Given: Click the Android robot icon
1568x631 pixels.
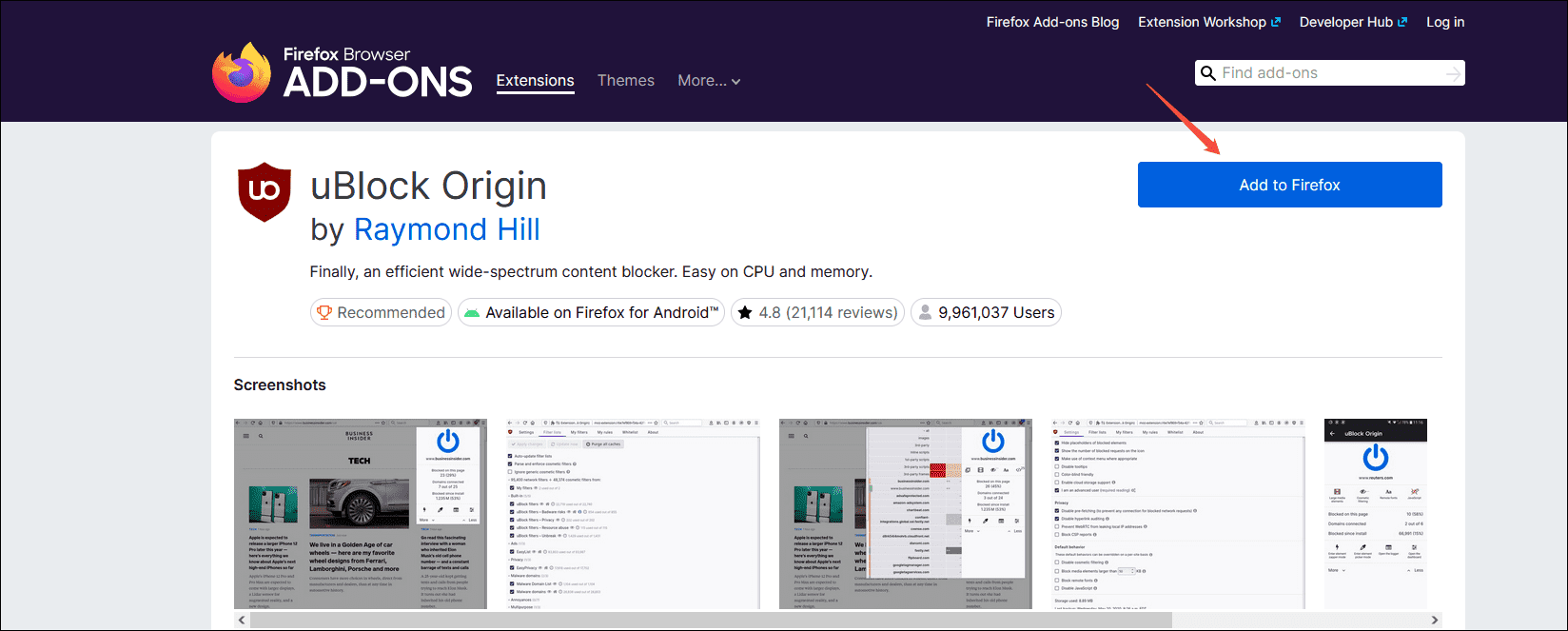Looking at the screenshot, I should pyautogui.click(x=472, y=312).
